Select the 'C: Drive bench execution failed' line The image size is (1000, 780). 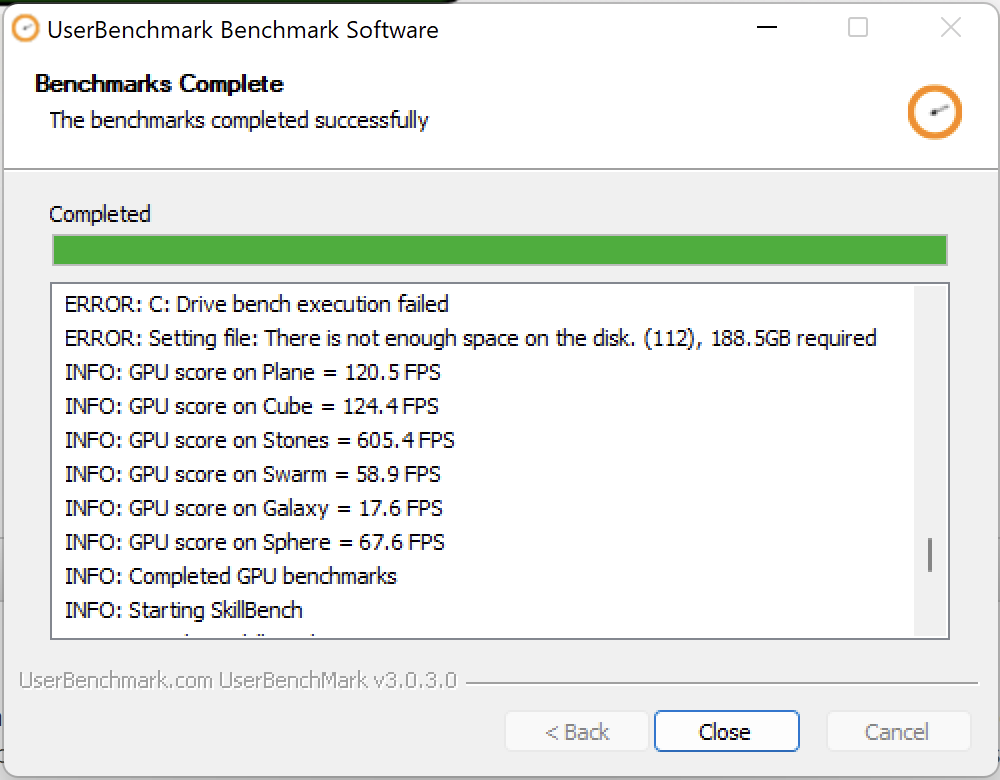pyautogui.click(x=256, y=304)
